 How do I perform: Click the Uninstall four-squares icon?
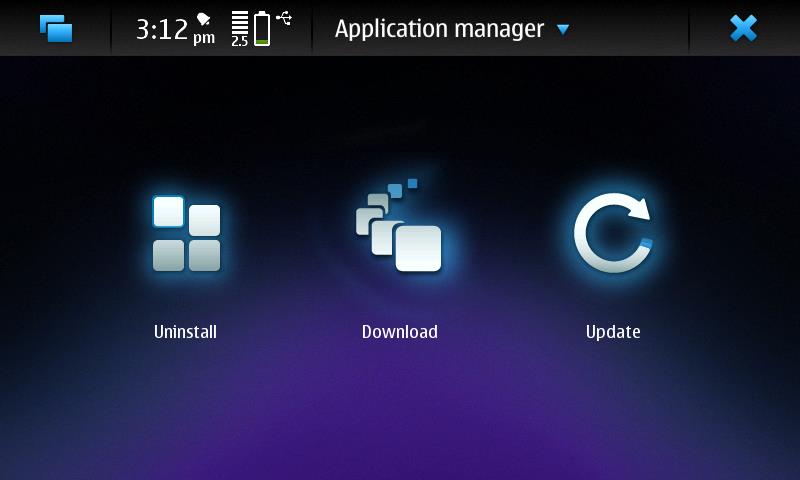pyautogui.click(x=186, y=234)
